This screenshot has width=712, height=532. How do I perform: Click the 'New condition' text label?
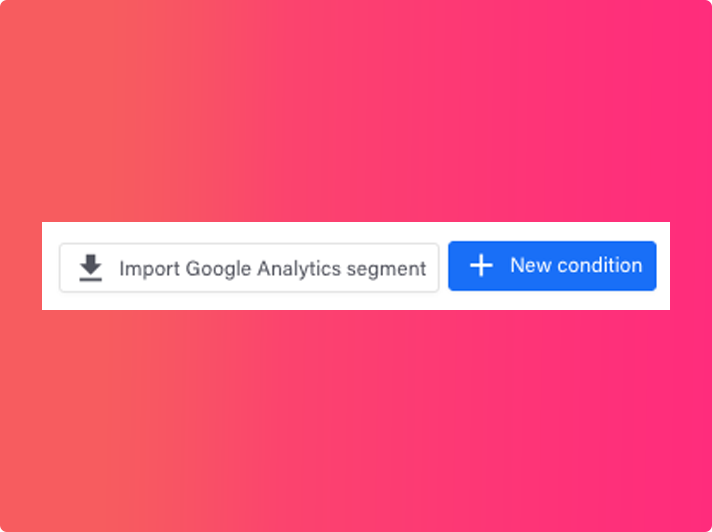(576, 266)
